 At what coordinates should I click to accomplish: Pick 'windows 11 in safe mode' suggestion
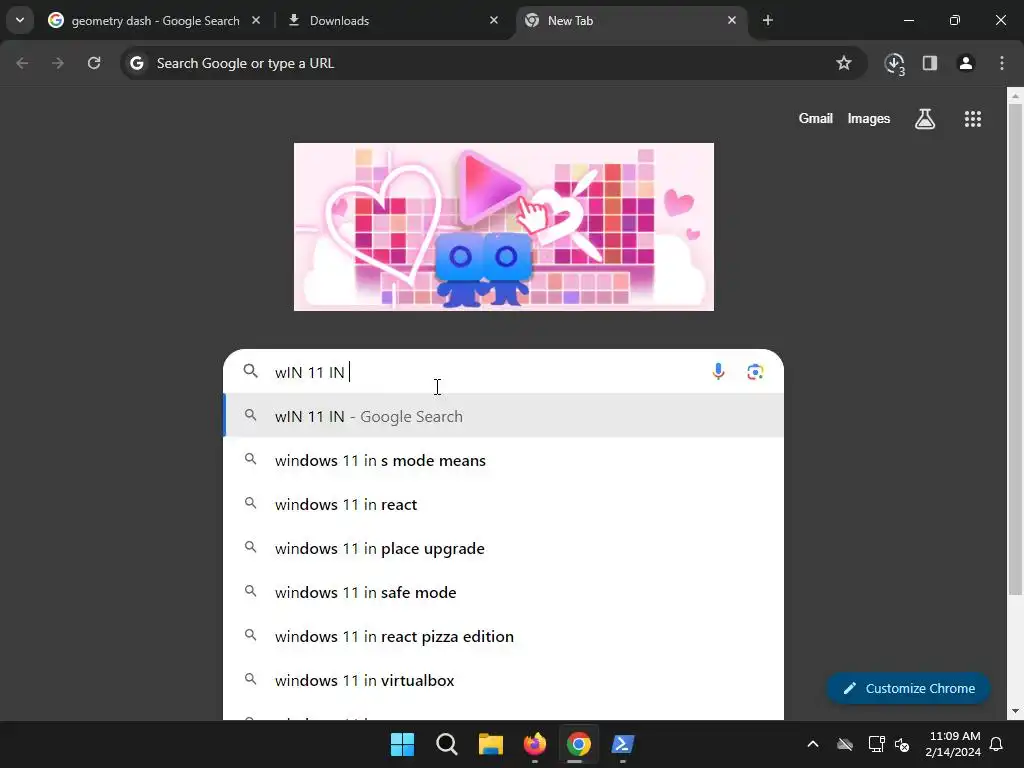pos(504,592)
